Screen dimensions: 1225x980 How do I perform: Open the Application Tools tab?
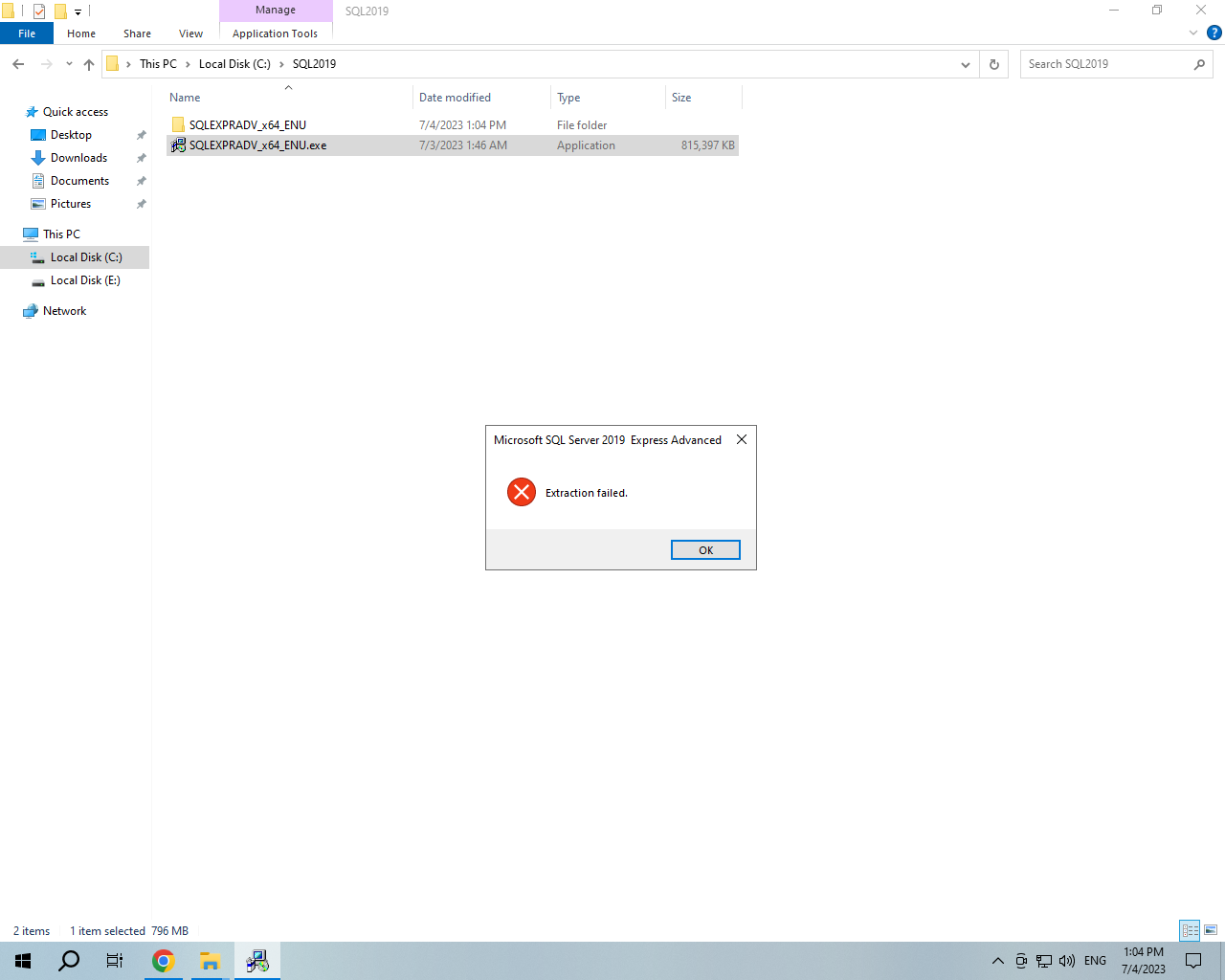click(275, 33)
